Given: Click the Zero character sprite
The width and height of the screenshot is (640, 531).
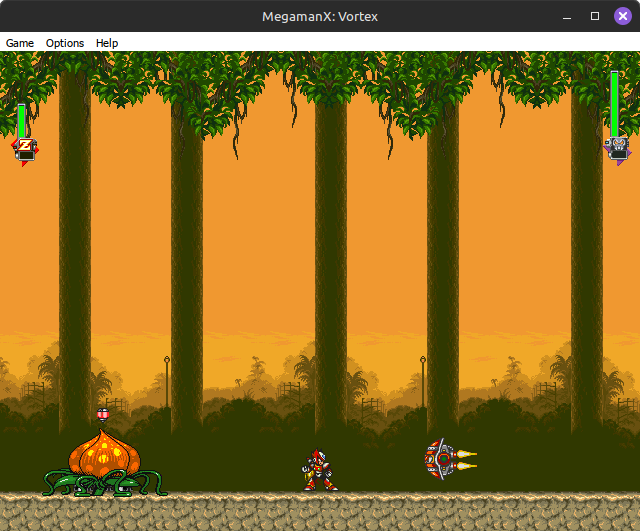Looking at the screenshot, I should [320, 469].
